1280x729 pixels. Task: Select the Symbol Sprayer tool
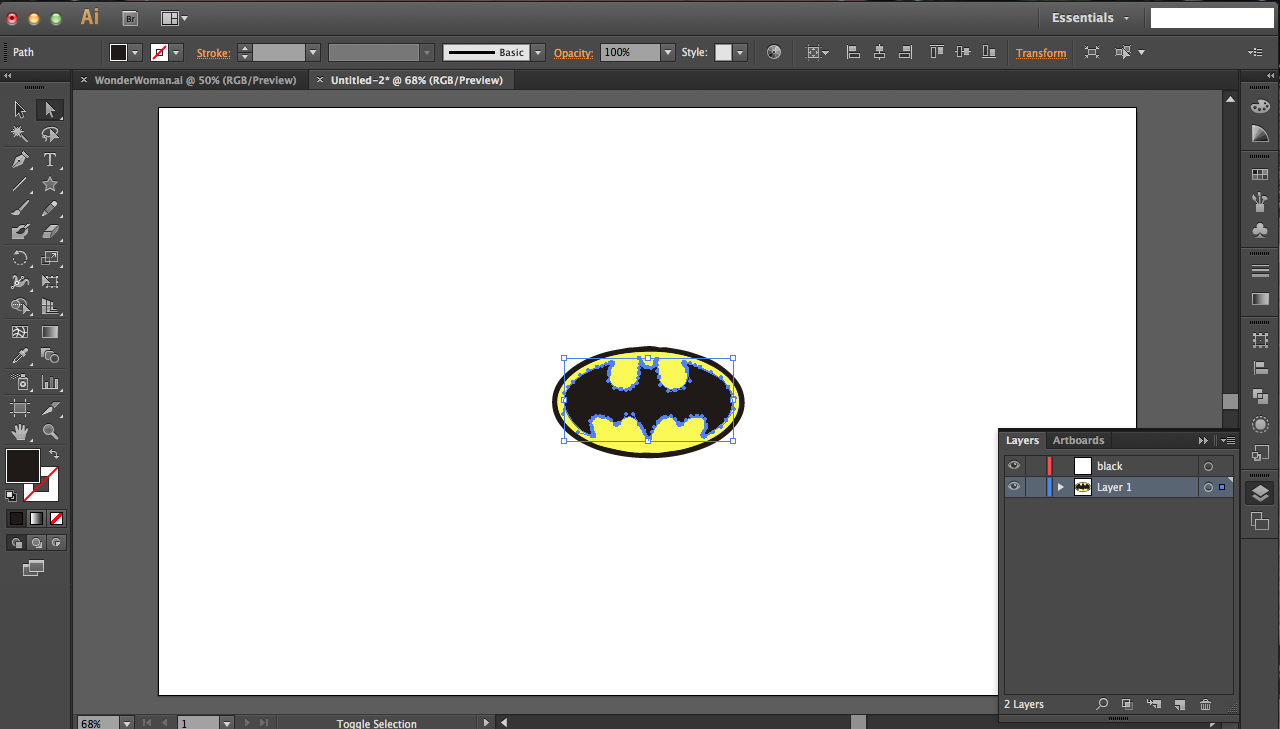click(x=20, y=383)
